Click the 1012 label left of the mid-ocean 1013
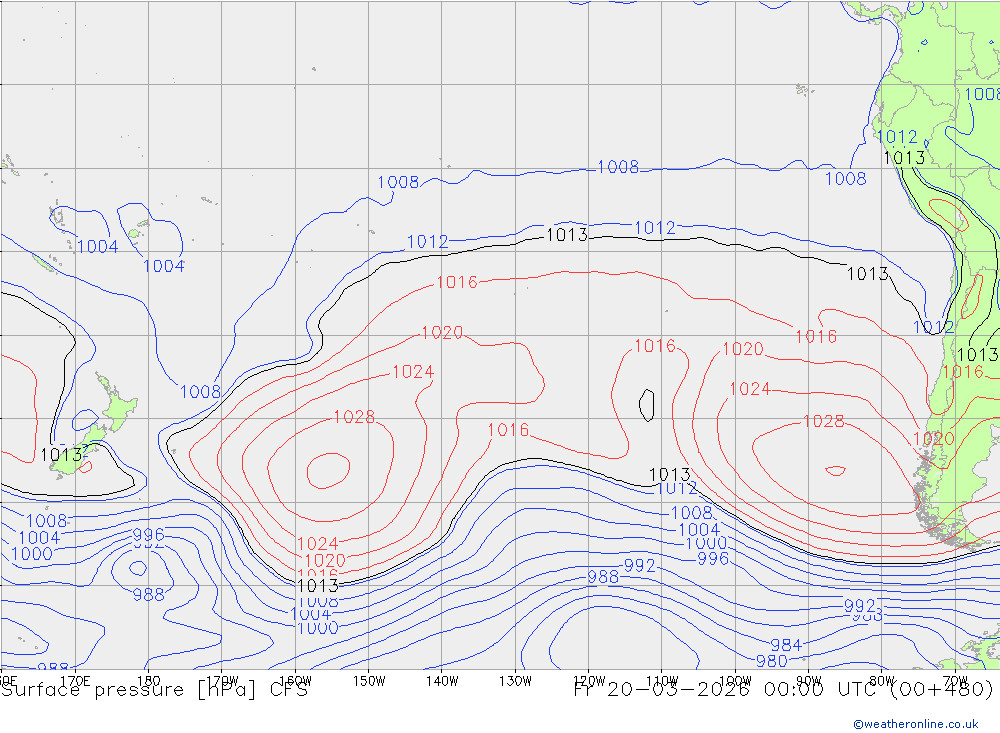1000x733 pixels. click(x=427, y=242)
